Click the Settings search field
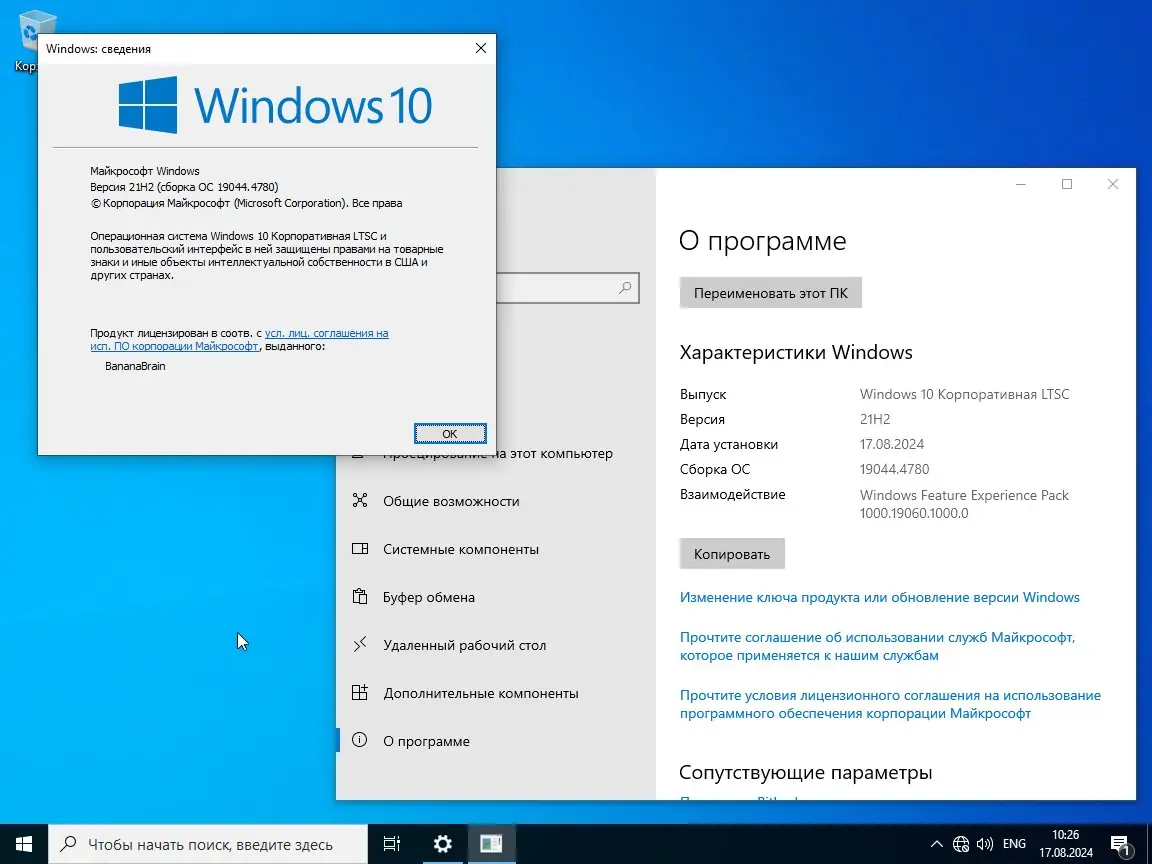 [567, 288]
